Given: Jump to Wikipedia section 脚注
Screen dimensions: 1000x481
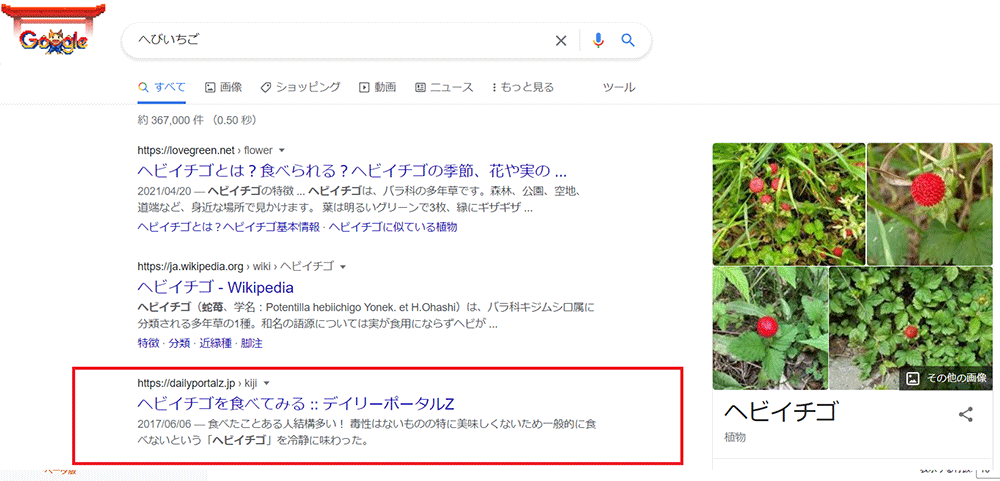Looking at the screenshot, I should click(252, 343).
